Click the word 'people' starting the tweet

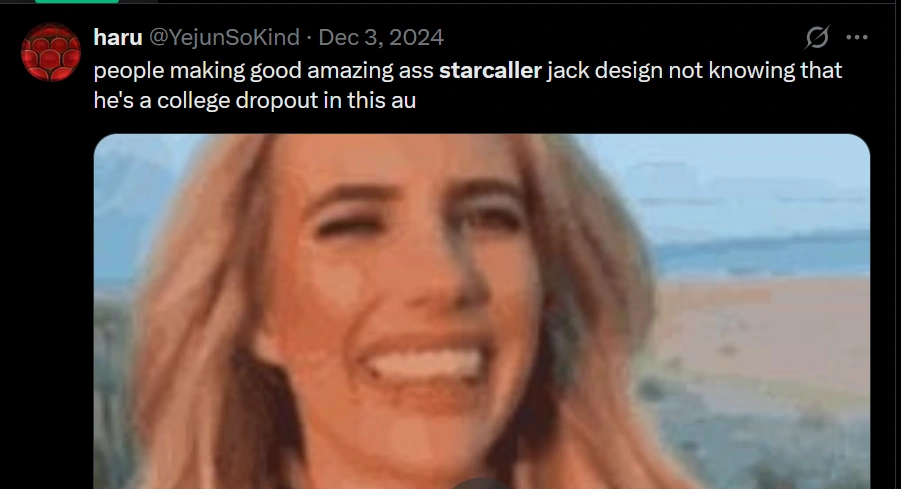(x=129, y=71)
